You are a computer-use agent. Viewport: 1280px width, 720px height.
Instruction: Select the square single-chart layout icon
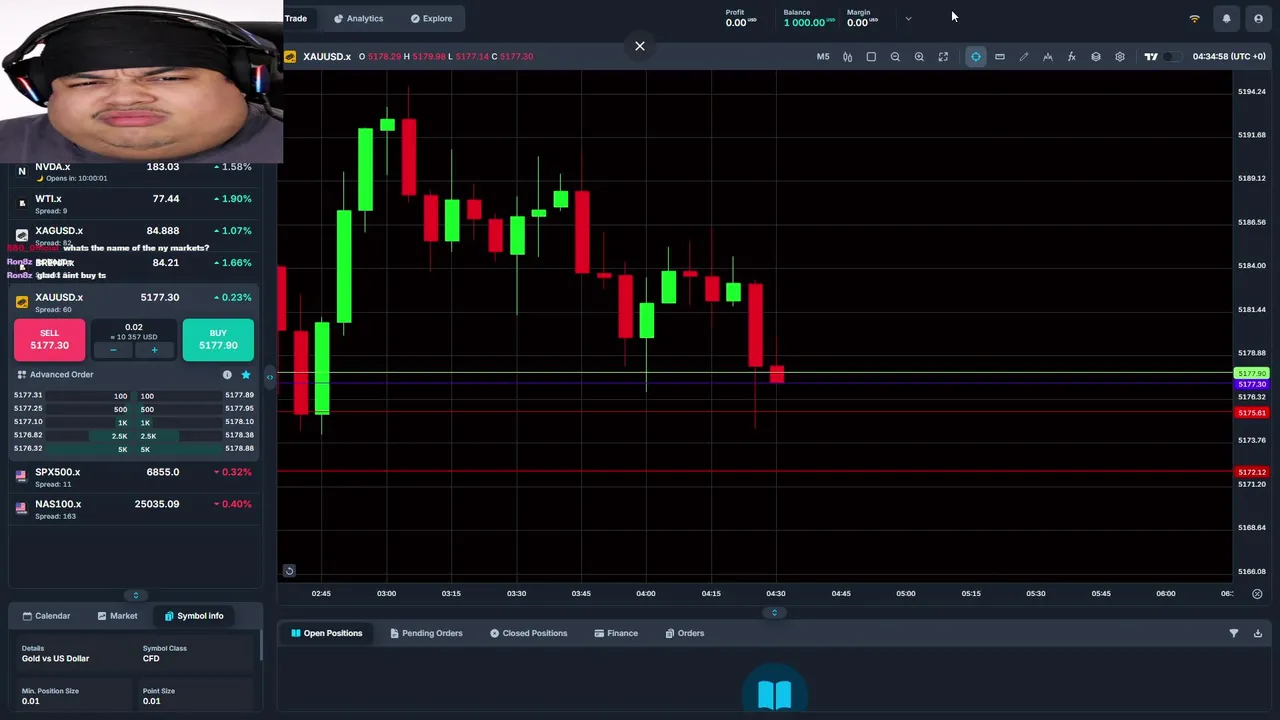(871, 57)
